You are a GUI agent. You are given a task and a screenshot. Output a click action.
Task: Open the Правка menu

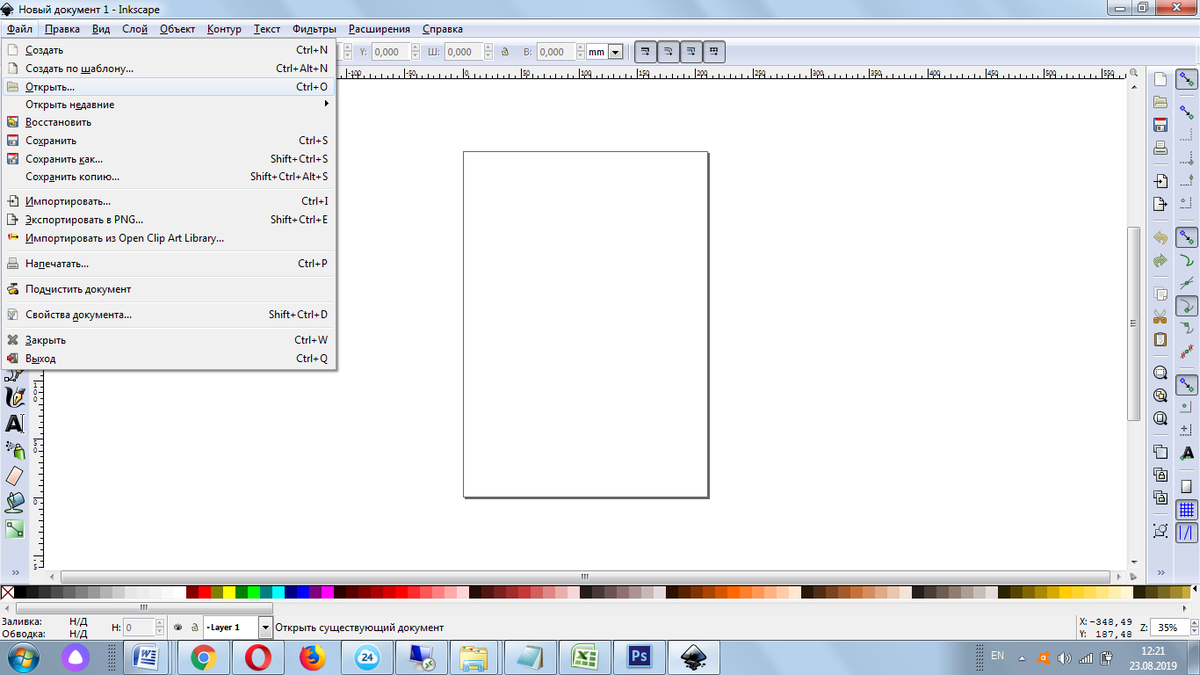coord(62,29)
